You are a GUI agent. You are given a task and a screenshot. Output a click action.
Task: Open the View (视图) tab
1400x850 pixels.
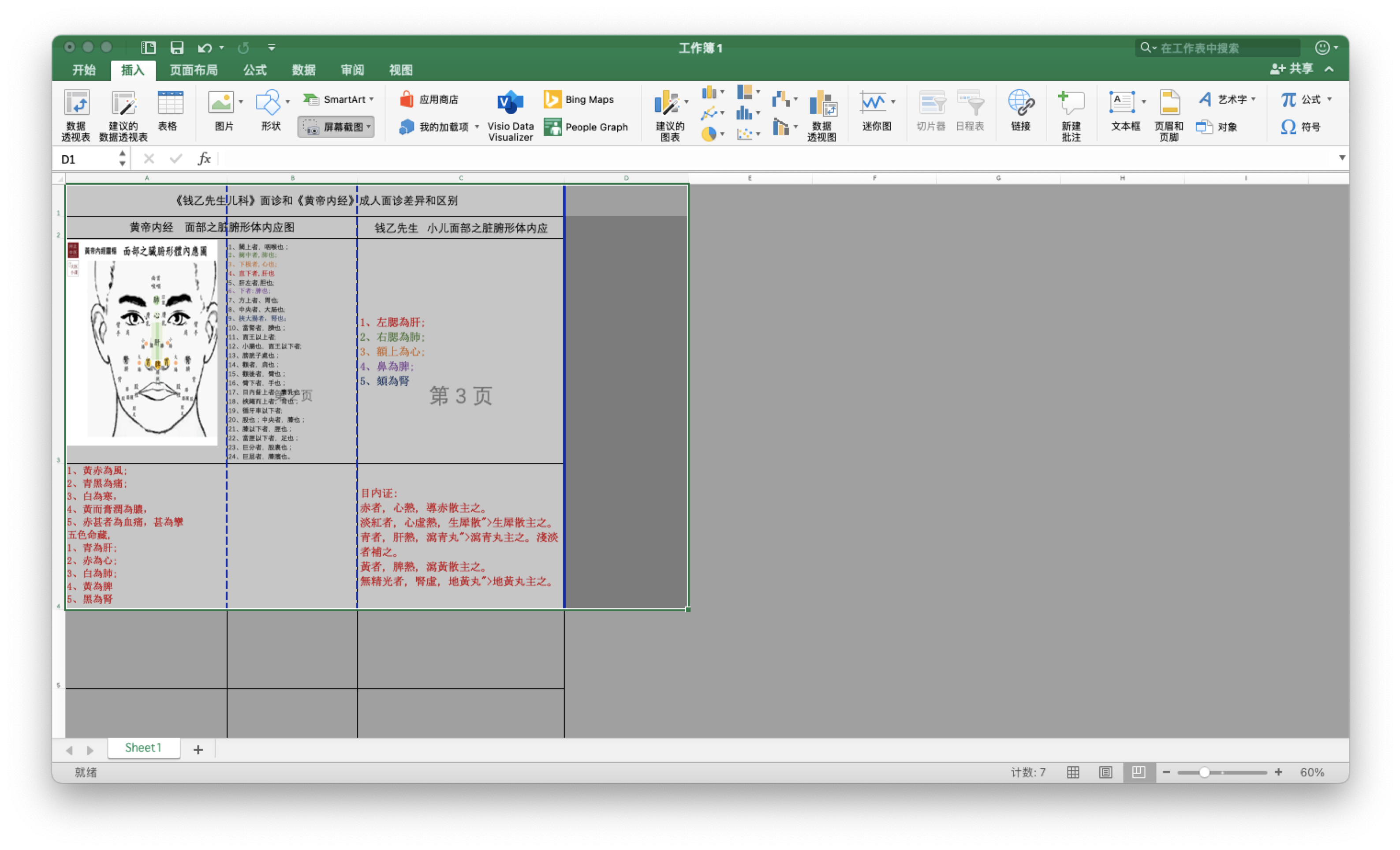tap(400, 70)
